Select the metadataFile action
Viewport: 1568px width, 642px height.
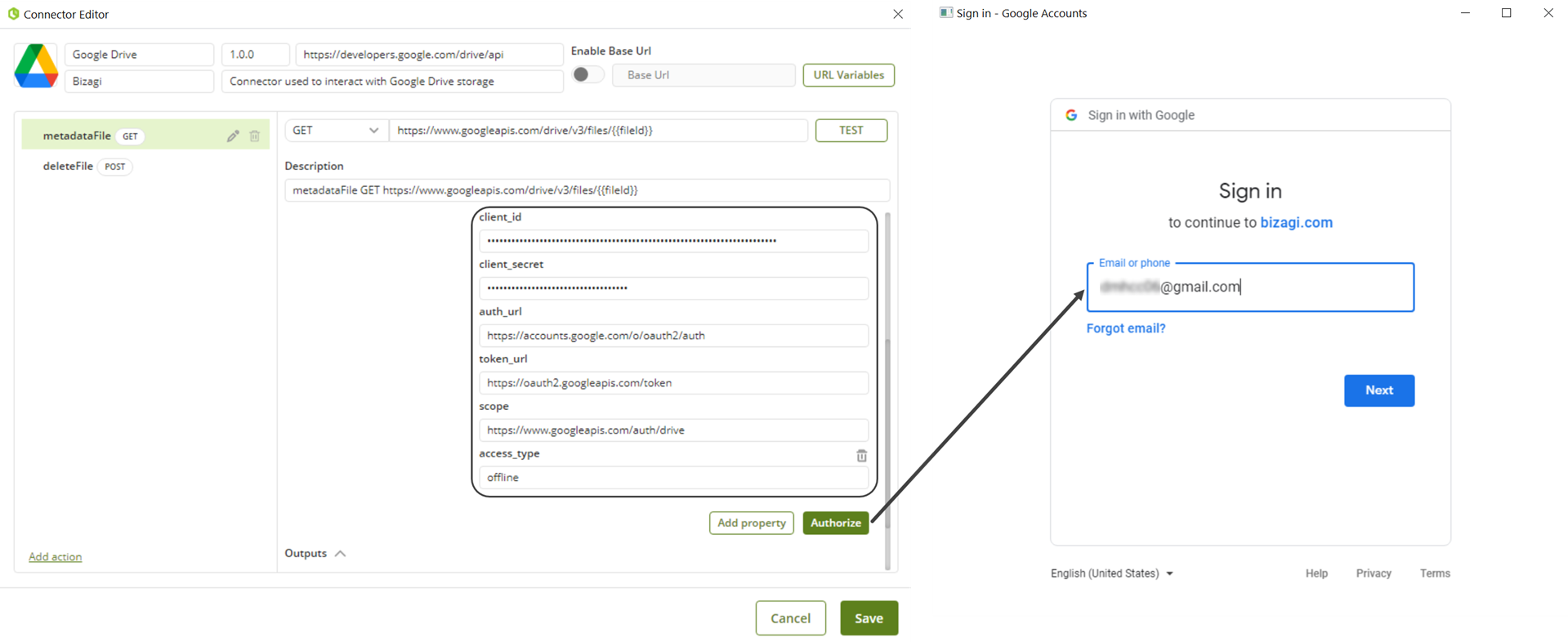coord(145,136)
